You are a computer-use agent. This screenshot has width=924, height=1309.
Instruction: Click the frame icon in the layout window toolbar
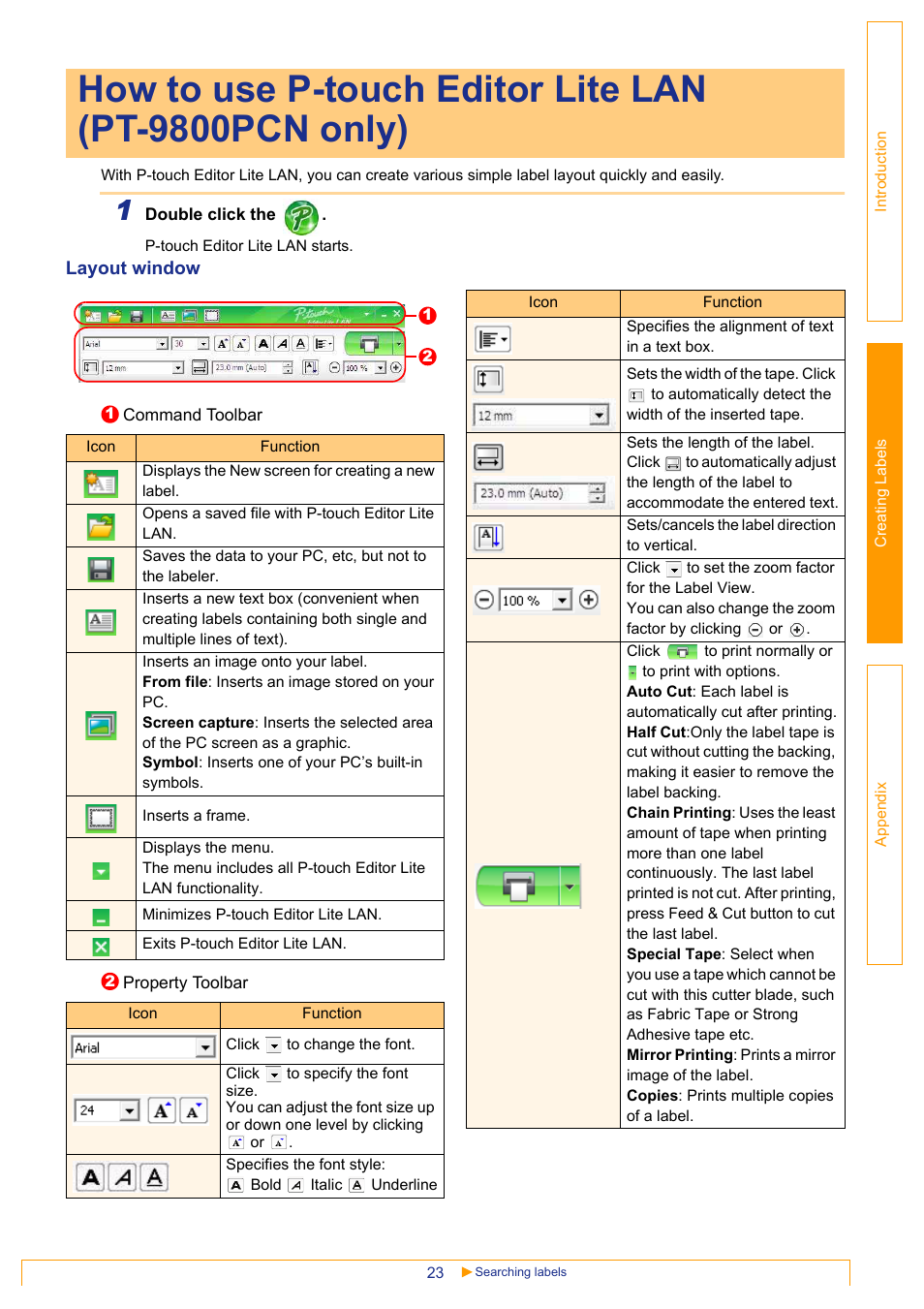212,315
